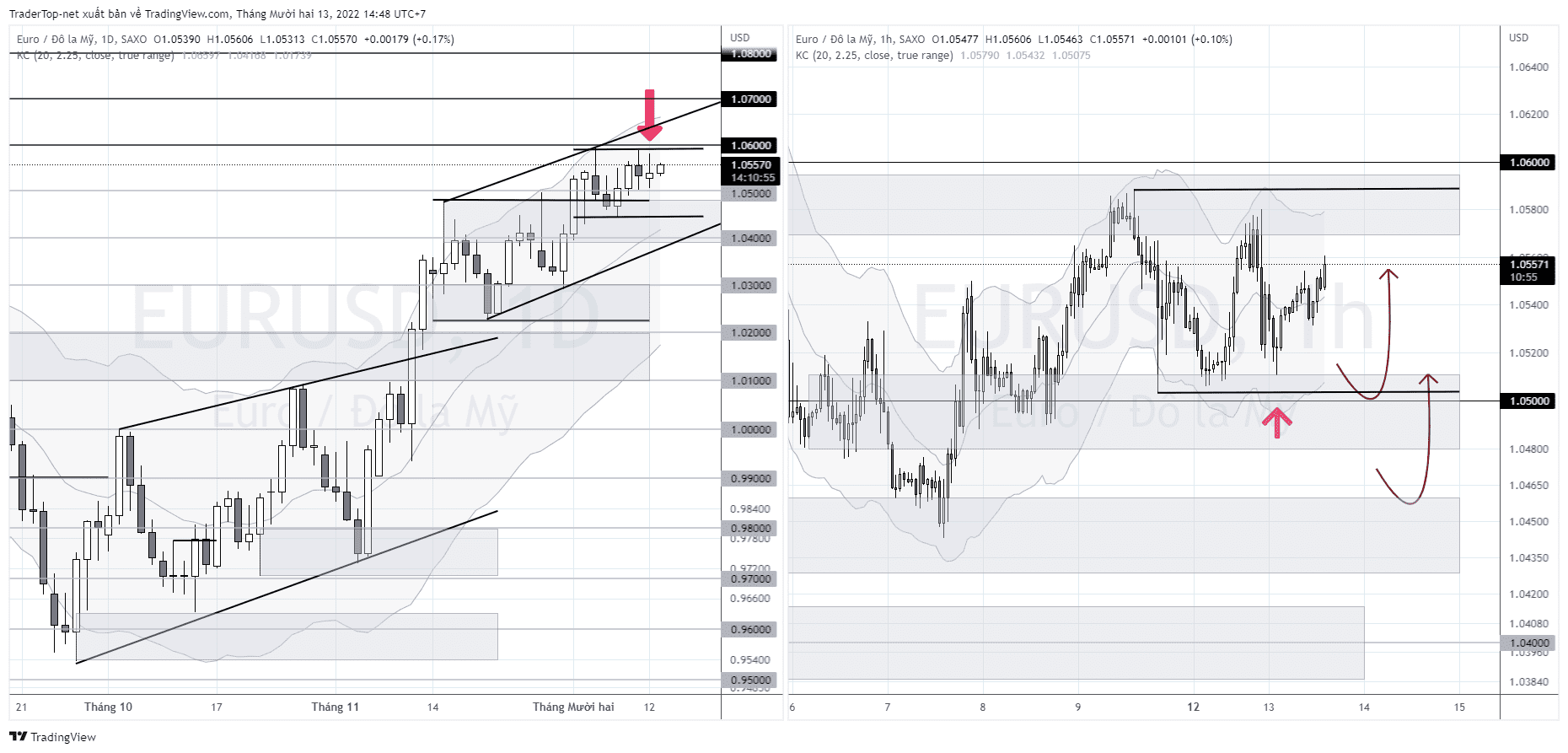The width and height of the screenshot is (1568, 753).
Task: Click the open value O1.05390 on the daily chart
Action: (177, 40)
